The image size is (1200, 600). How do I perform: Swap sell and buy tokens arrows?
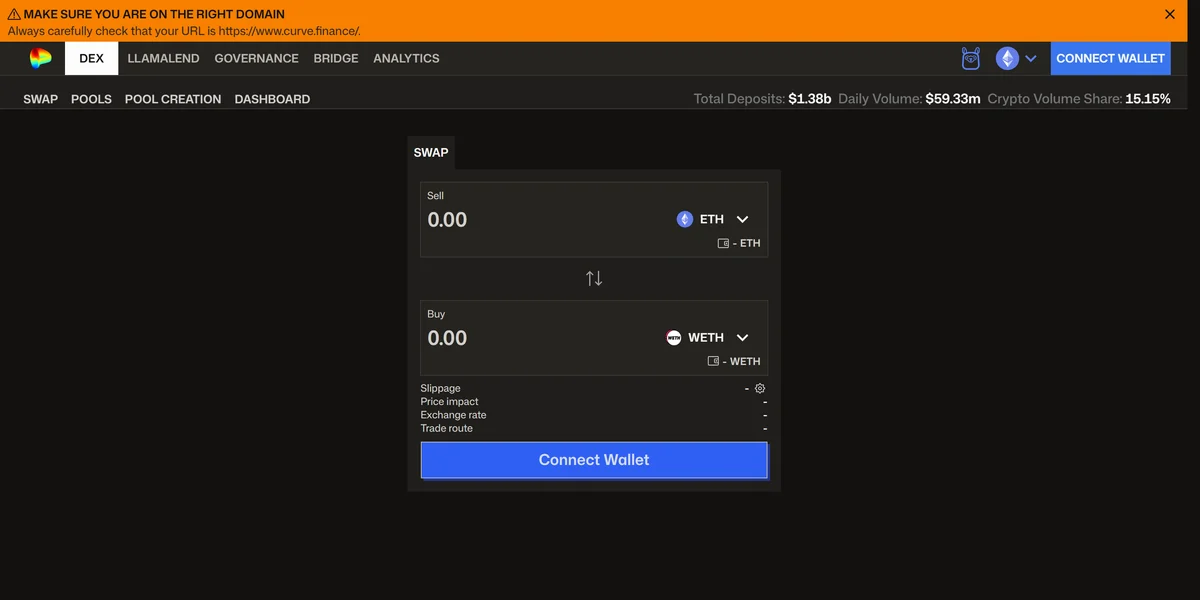click(x=594, y=278)
